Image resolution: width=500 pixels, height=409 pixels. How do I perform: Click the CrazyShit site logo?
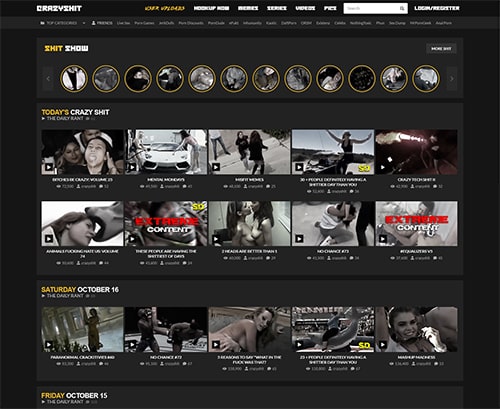point(59,8)
